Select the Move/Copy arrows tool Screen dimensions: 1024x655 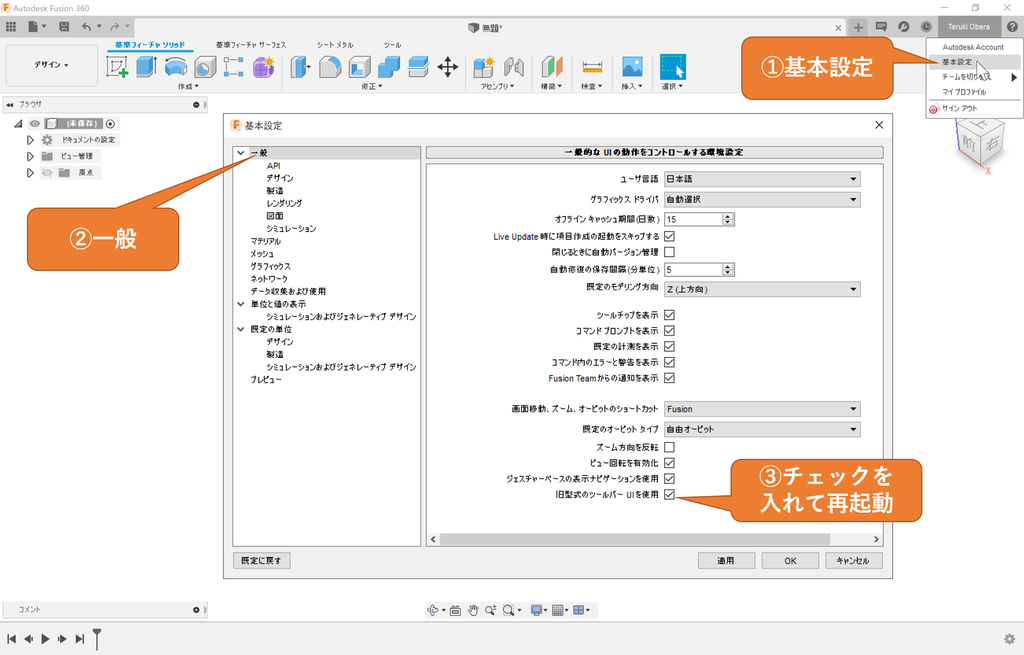[448, 67]
